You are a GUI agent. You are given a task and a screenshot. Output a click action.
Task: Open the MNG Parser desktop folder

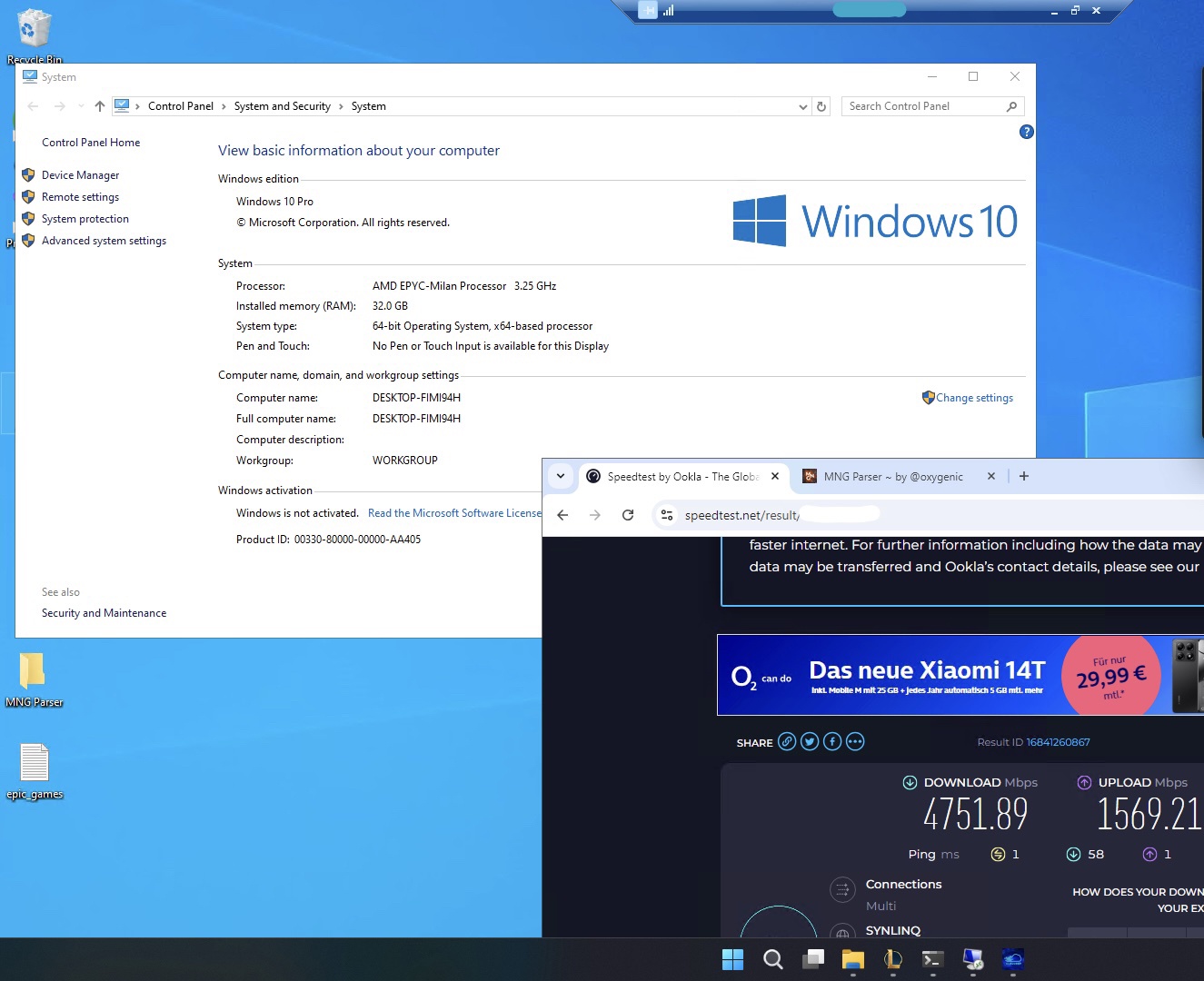click(x=34, y=679)
